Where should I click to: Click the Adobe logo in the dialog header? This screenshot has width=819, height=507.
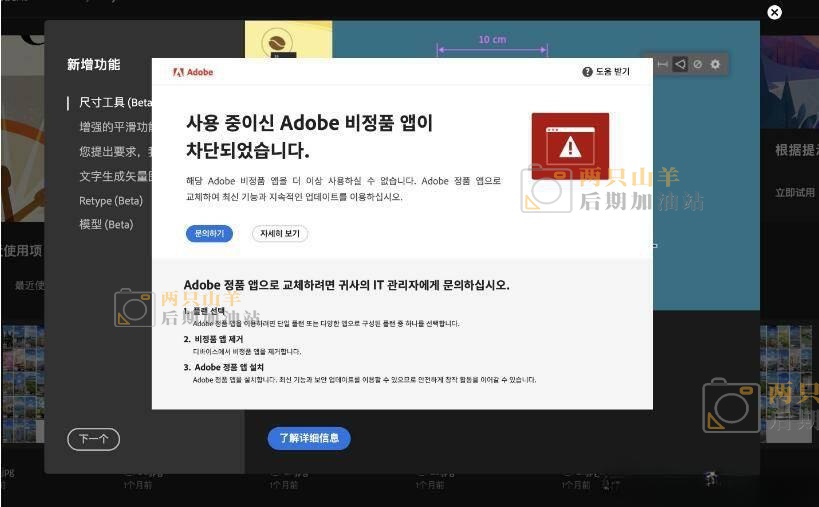193,72
